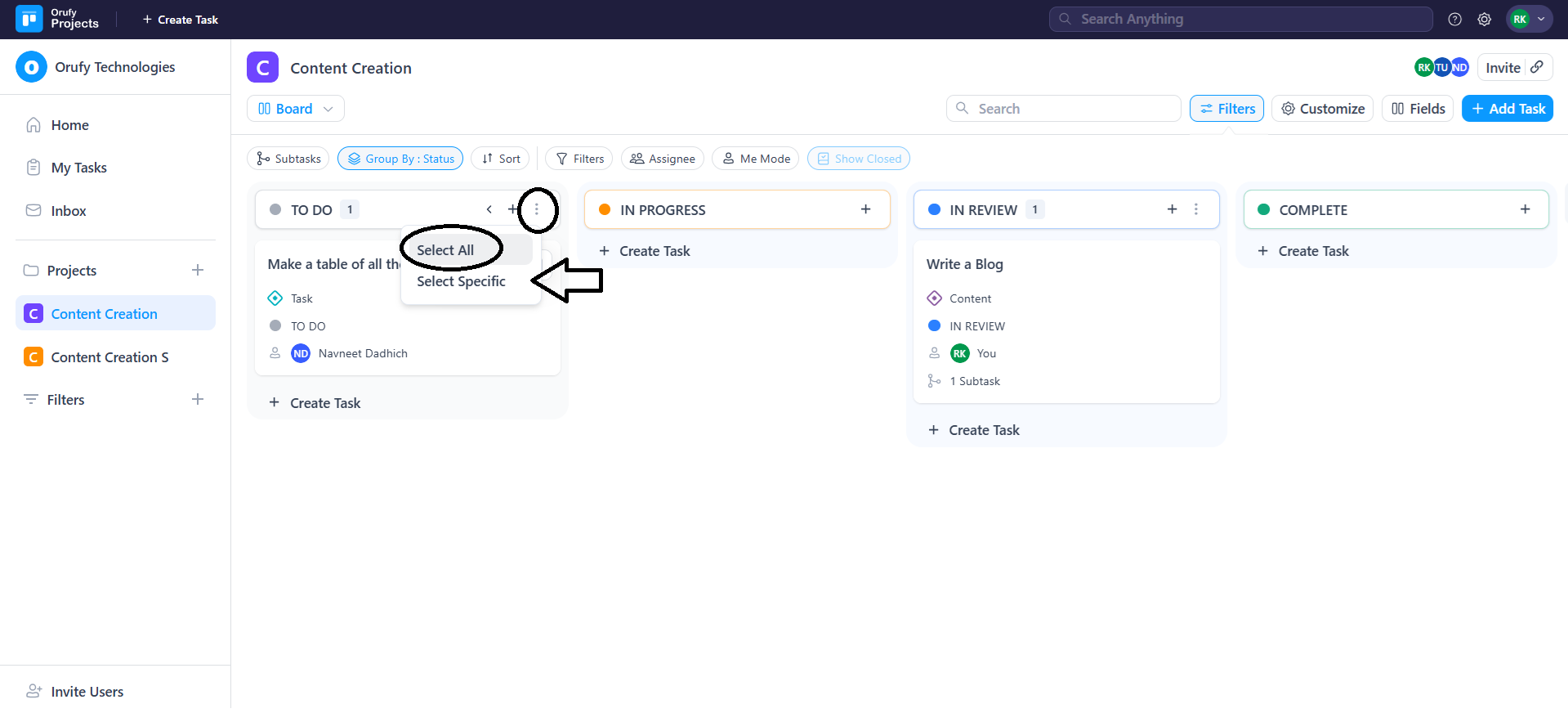Image resolution: width=1568 pixels, height=713 pixels.
Task: Click plus icon next to Projects
Action: 198,270
